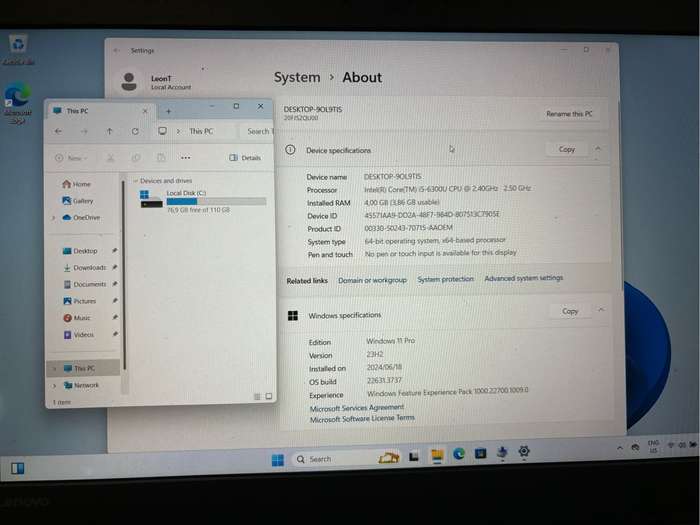Open the Widgets panel on the taskbar
The width and height of the screenshot is (700, 525).
pyautogui.click(x=17, y=468)
